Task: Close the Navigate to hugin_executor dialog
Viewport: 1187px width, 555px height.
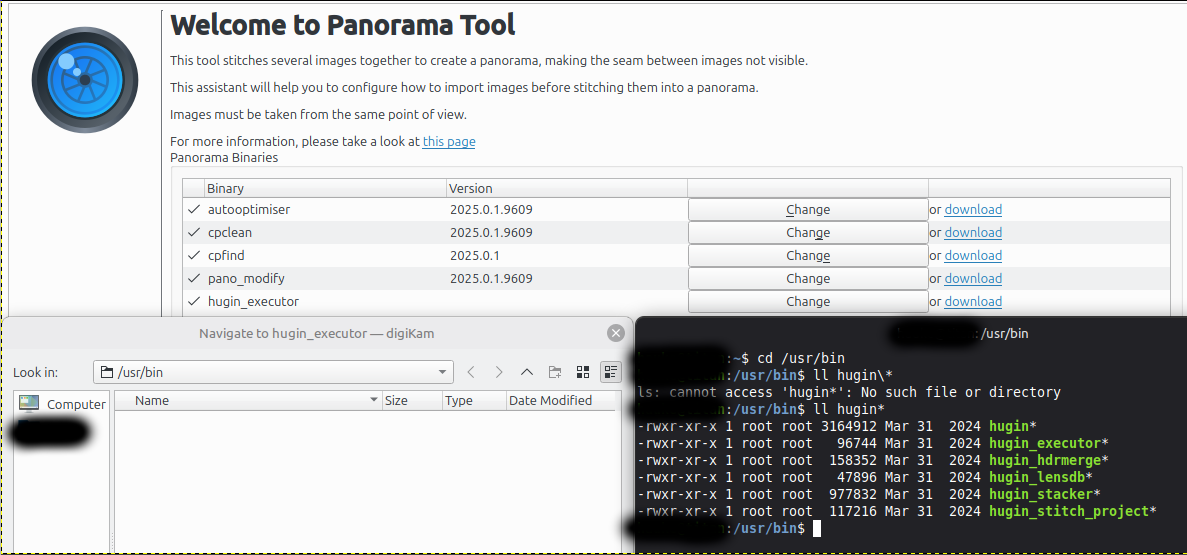Action: (616, 334)
